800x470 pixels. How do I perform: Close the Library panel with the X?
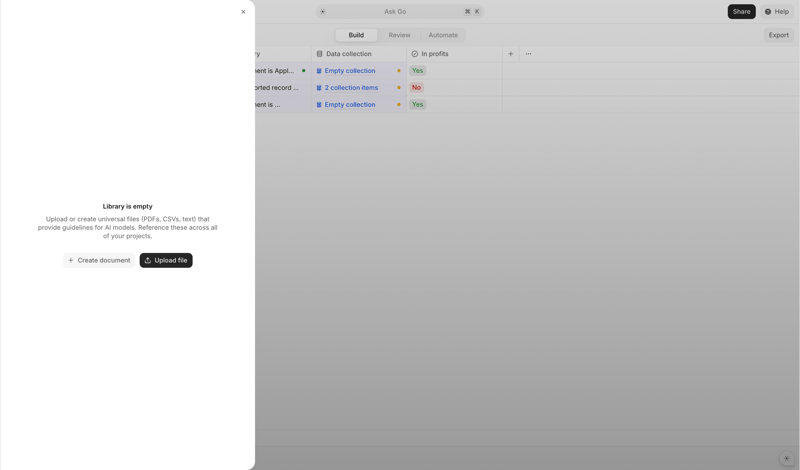coord(243,12)
